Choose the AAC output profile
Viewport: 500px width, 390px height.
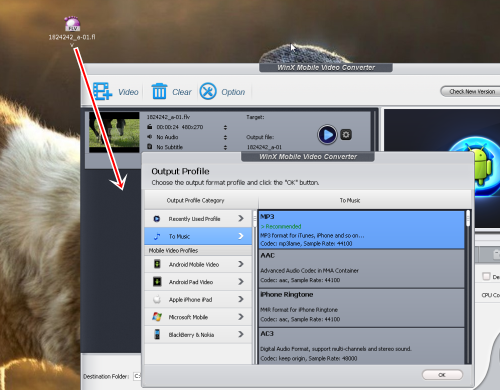[362, 269]
